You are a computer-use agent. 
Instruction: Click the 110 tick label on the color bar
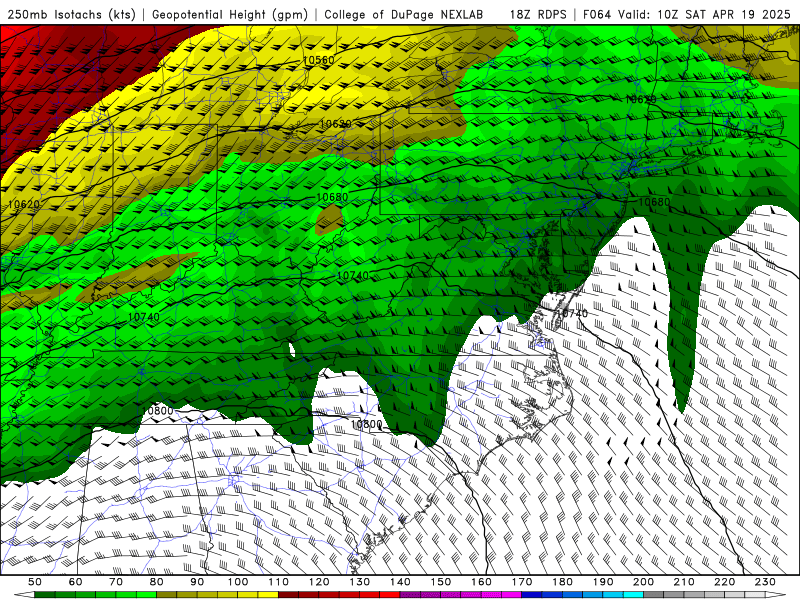(279, 582)
